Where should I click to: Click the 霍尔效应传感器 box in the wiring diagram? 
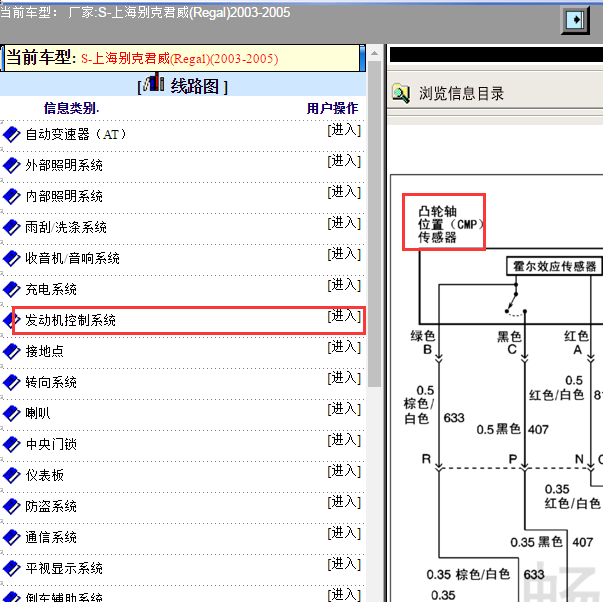coord(554,266)
